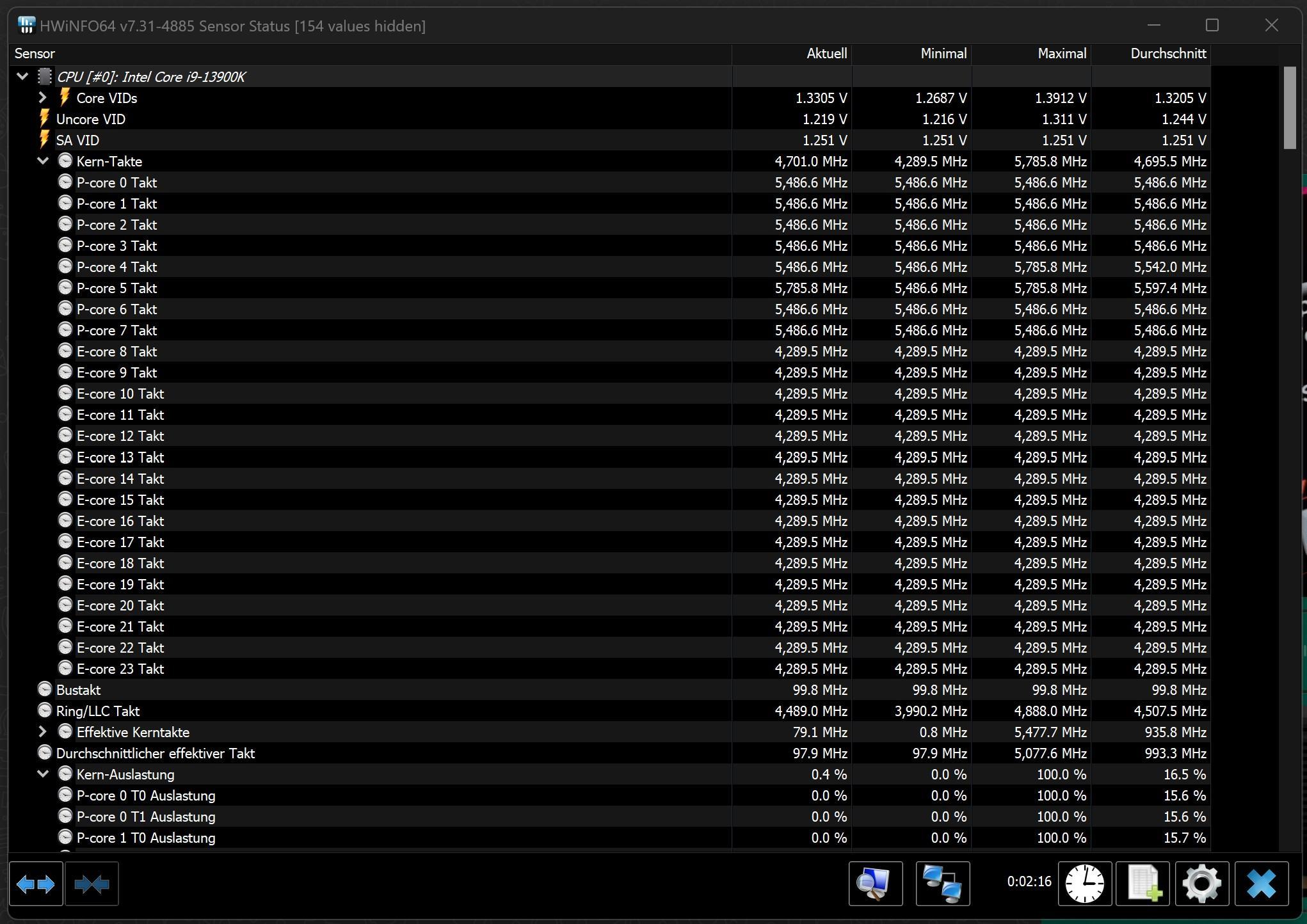The height and width of the screenshot is (924, 1307).
Task: Click the Aktuell column header
Action: click(x=826, y=54)
